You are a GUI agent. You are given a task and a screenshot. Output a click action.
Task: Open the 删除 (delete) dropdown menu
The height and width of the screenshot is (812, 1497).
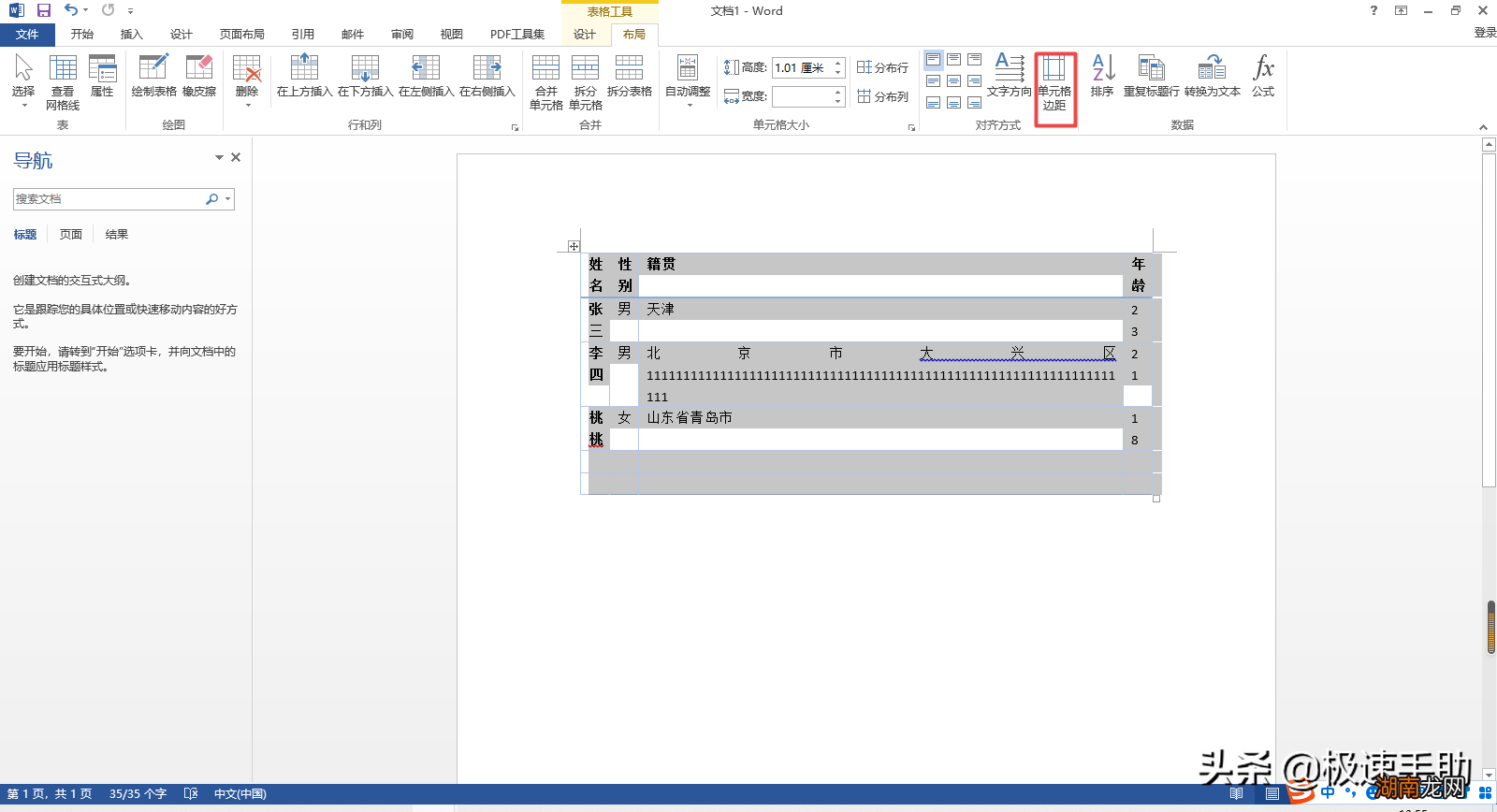247,82
